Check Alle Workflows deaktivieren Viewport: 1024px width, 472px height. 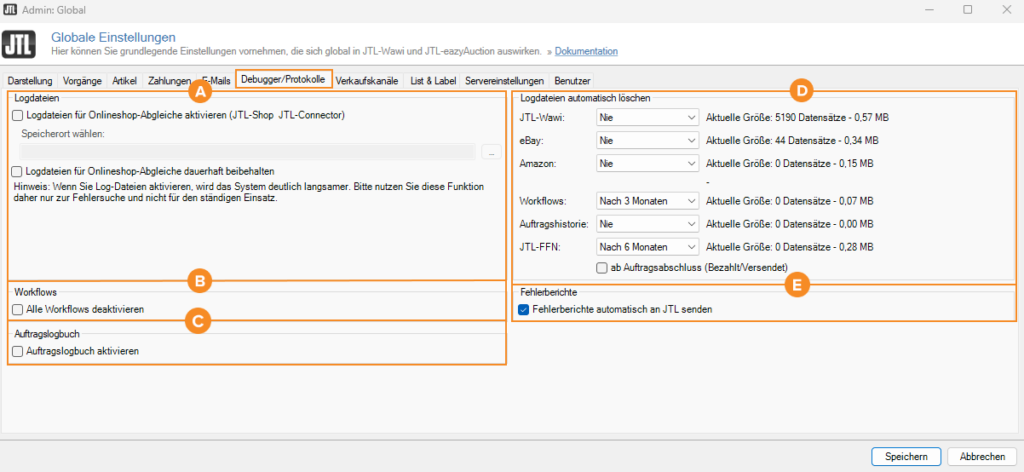click(18, 308)
